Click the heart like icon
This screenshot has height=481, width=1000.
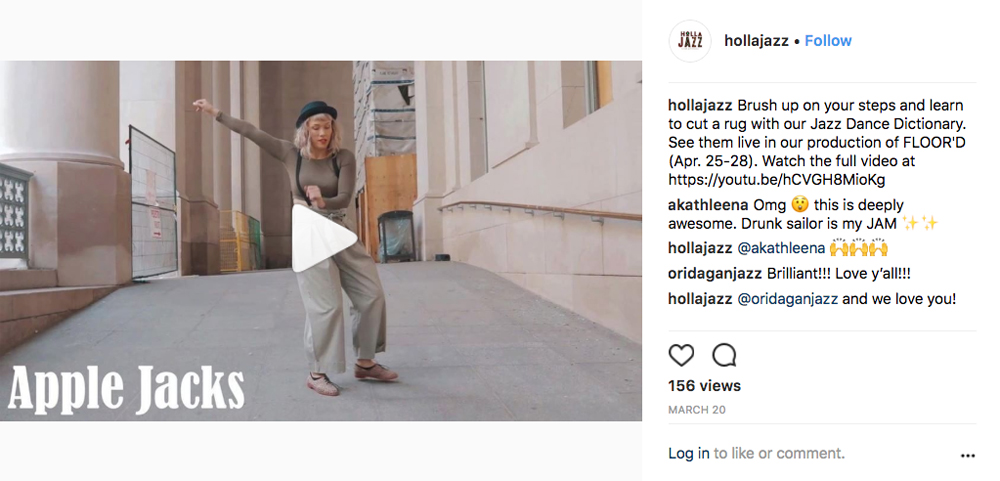click(x=681, y=355)
